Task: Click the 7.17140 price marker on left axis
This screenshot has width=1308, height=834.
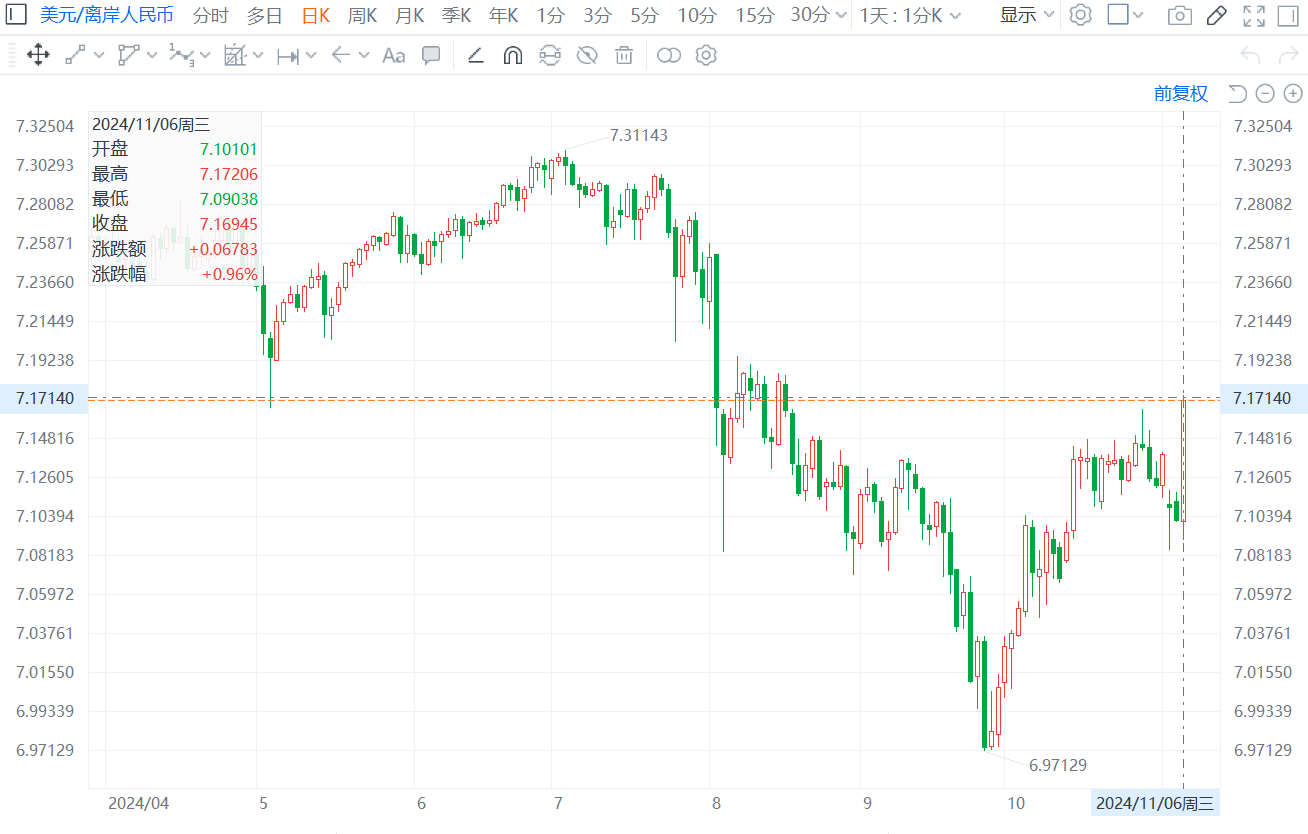Action: pos(44,398)
